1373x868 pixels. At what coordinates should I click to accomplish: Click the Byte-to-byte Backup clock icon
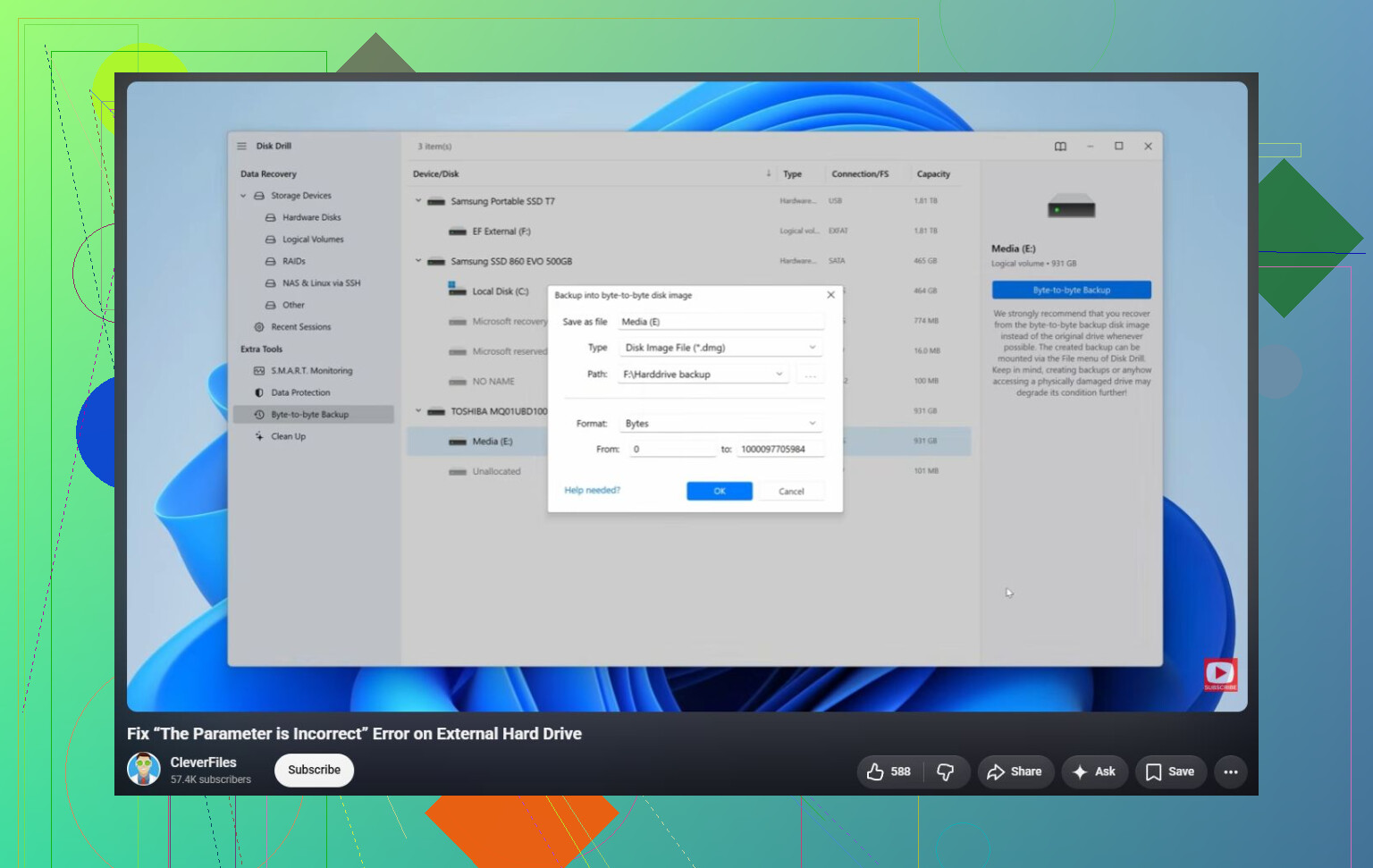coord(259,415)
